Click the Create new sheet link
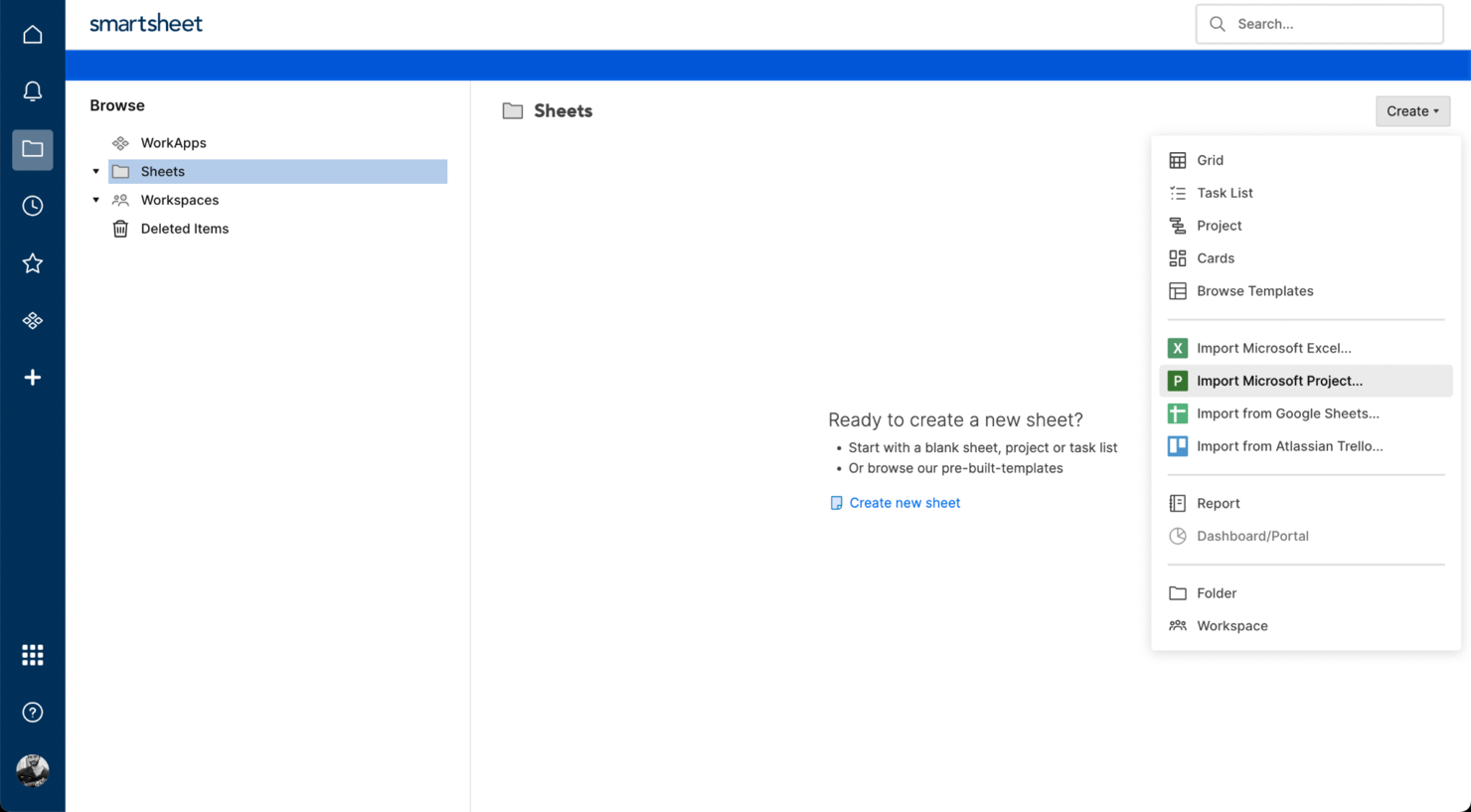This screenshot has width=1471, height=812. [x=904, y=503]
